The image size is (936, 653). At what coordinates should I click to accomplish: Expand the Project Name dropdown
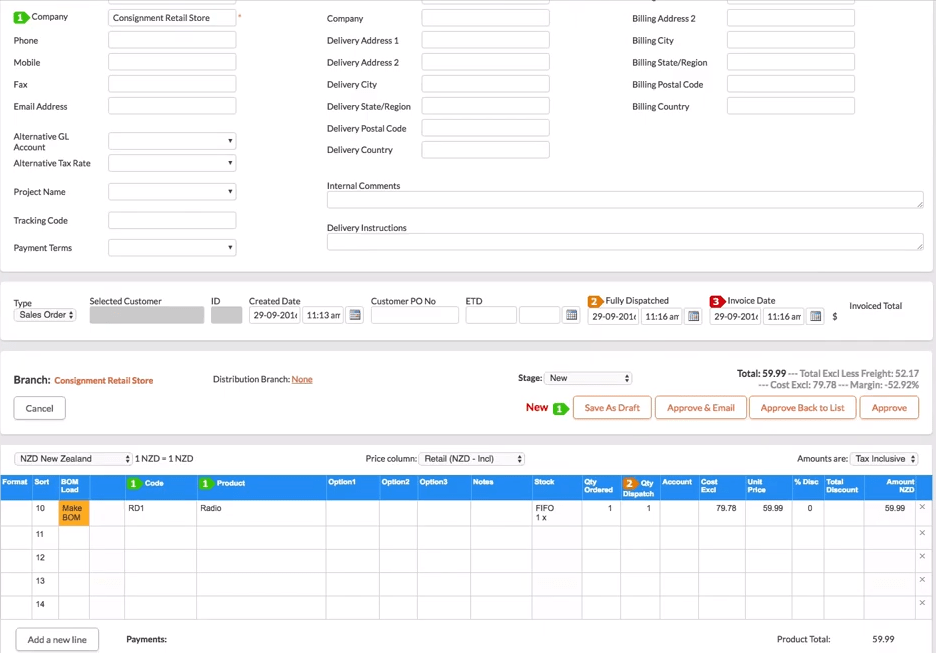tap(172, 192)
